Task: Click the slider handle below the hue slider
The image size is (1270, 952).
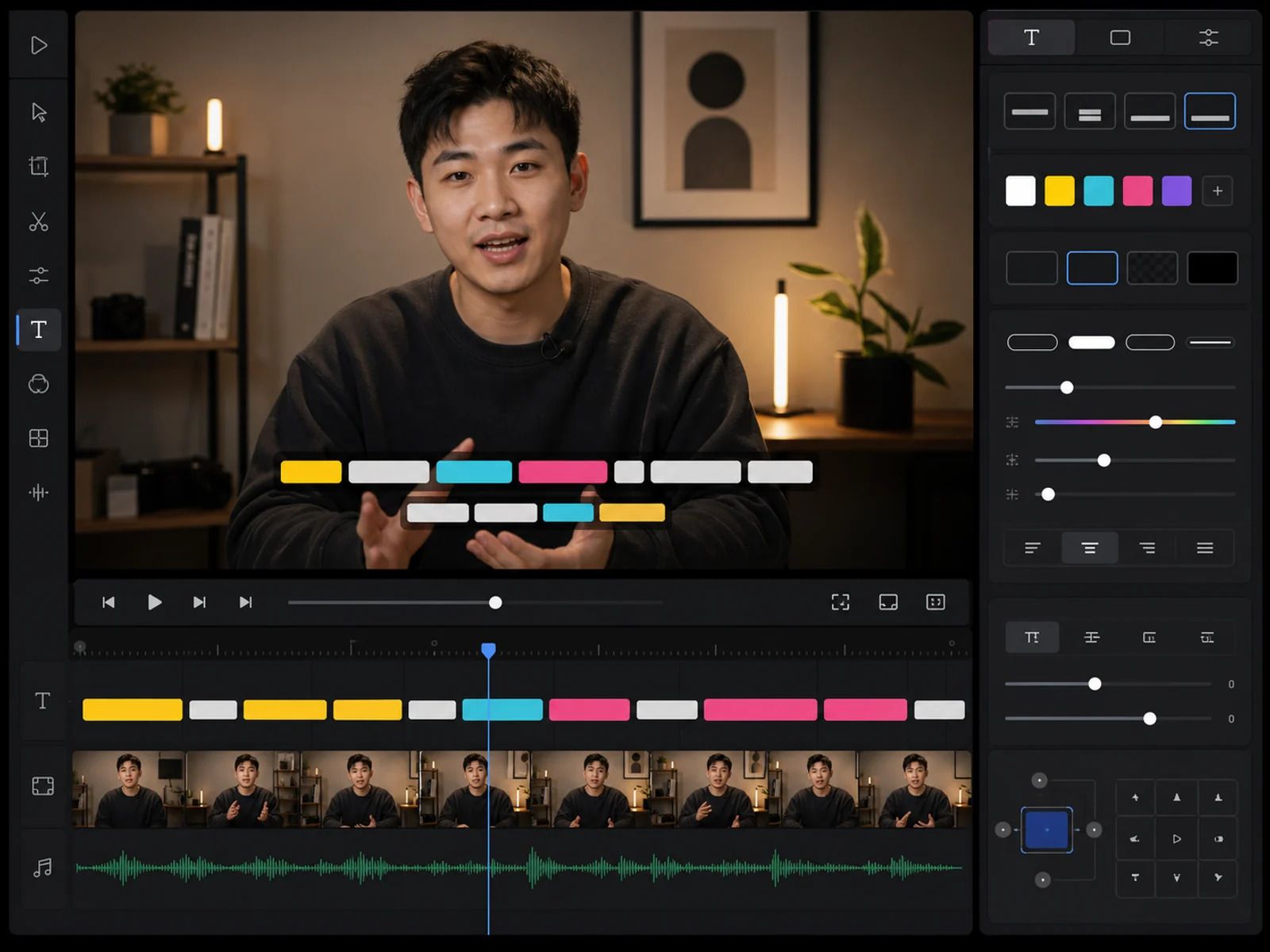Action: pos(1104,460)
